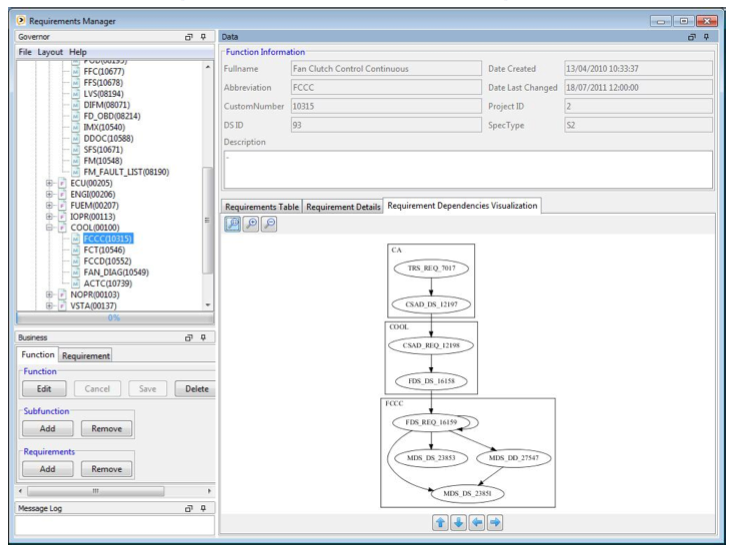Image resolution: width=734 pixels, height=552 pixels.
Task: Click the Save button
Action: click(x=147, y=389)
